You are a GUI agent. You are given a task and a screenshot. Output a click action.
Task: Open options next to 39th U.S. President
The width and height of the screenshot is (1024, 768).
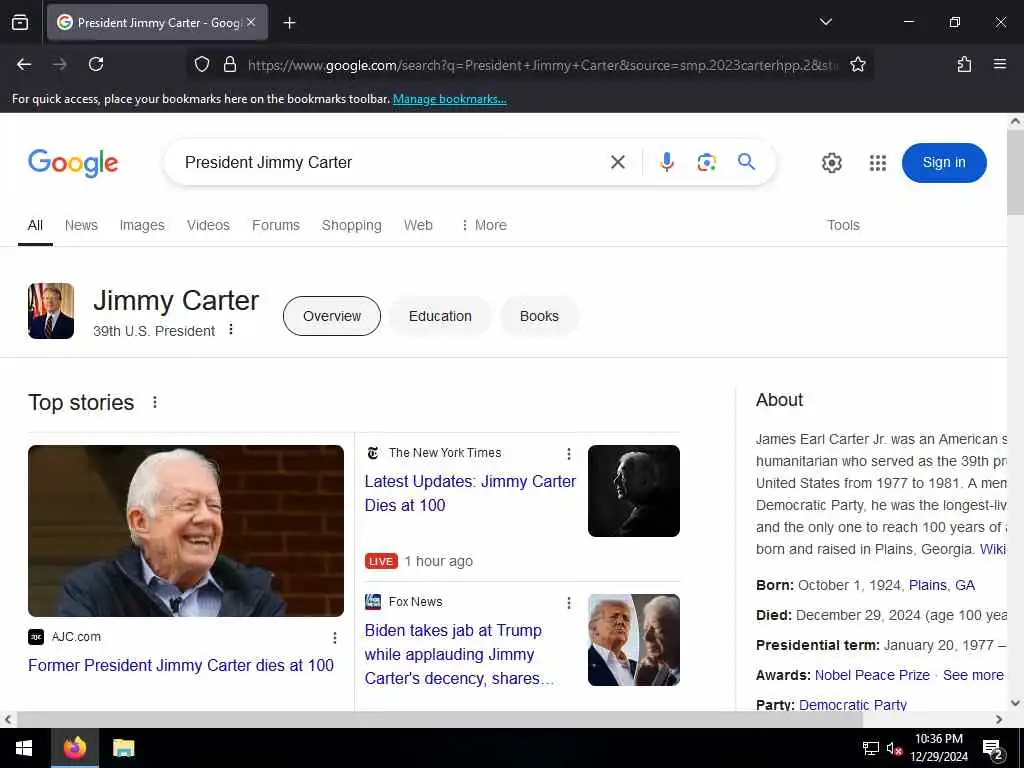[x=231, y=329]
